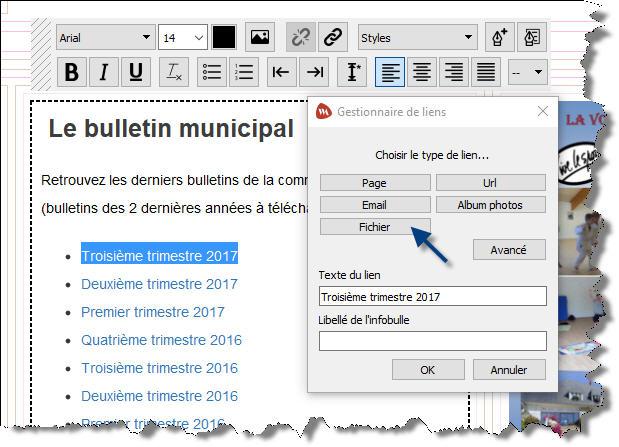This screenshot has height=447, width=619.
Task: Decrease the paragraph indent
Action: [281, 72]
